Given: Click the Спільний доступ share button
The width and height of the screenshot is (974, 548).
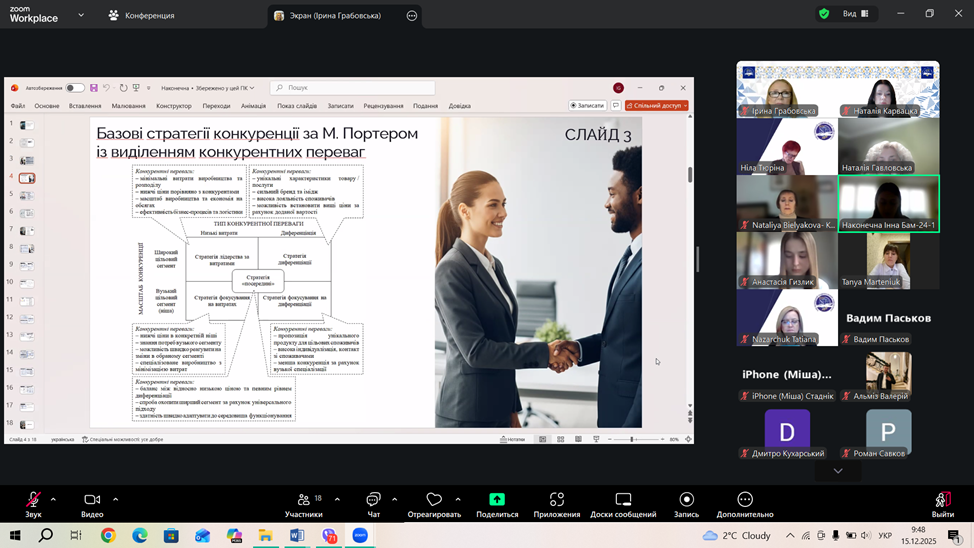Looking at the screenshot, I should pyautogui.click(x=656, y=105).
